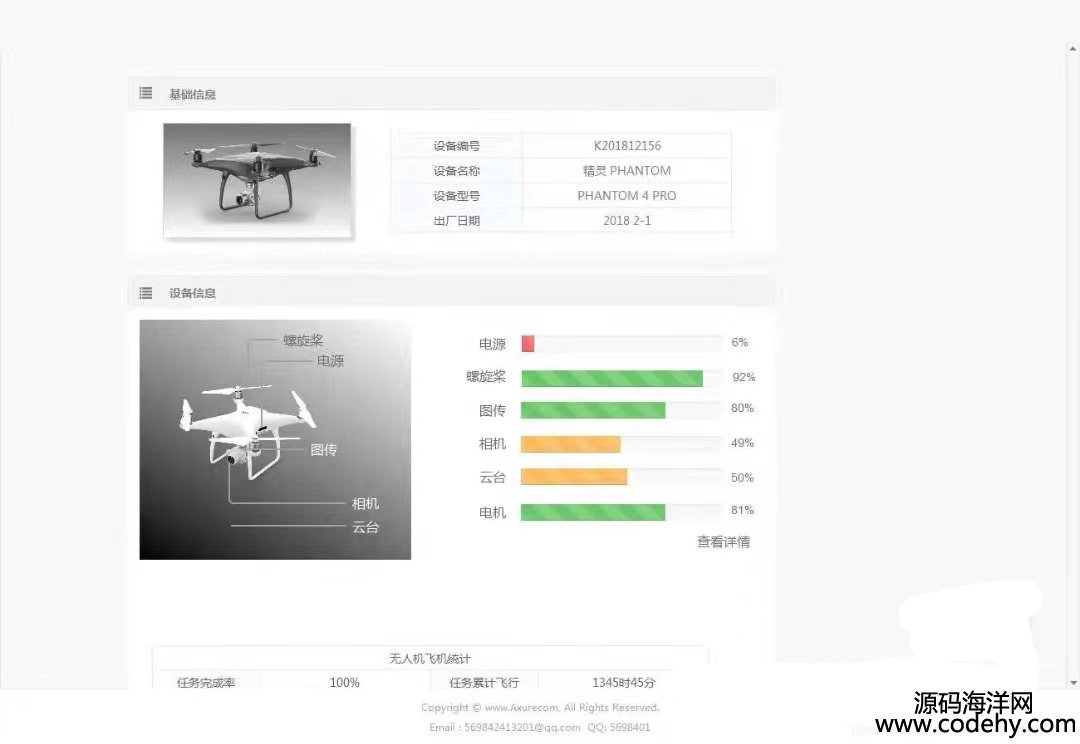Click the 图传 callout in the drone diagram
This screenshot has width=1080, height=744.
pyautogui.click(x=324, y=450)
